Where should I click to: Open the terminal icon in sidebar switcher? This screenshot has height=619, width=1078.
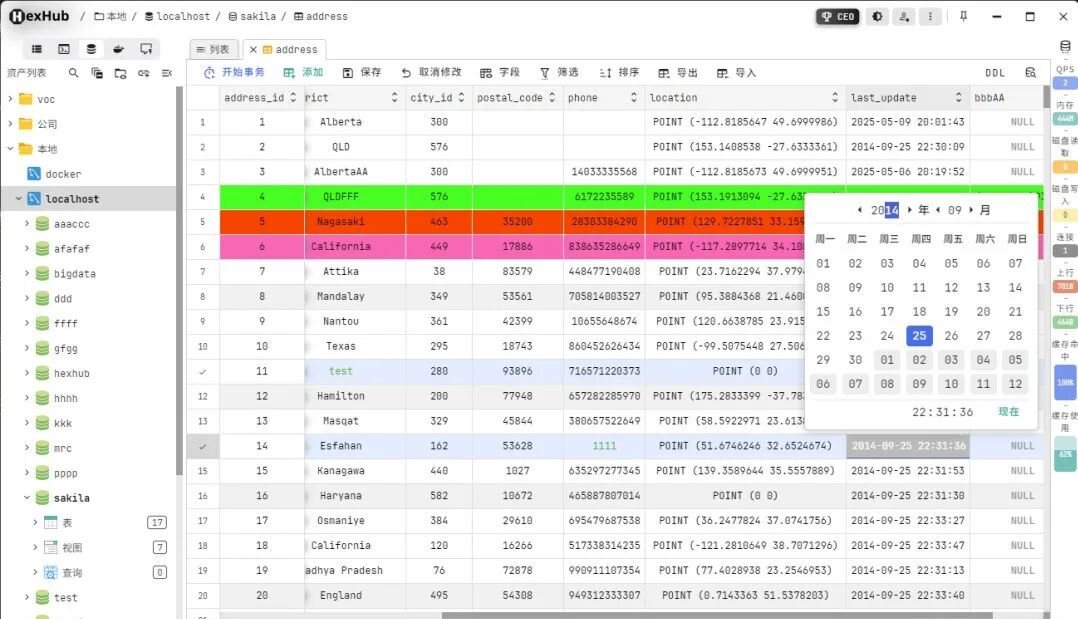pos(64,49)
